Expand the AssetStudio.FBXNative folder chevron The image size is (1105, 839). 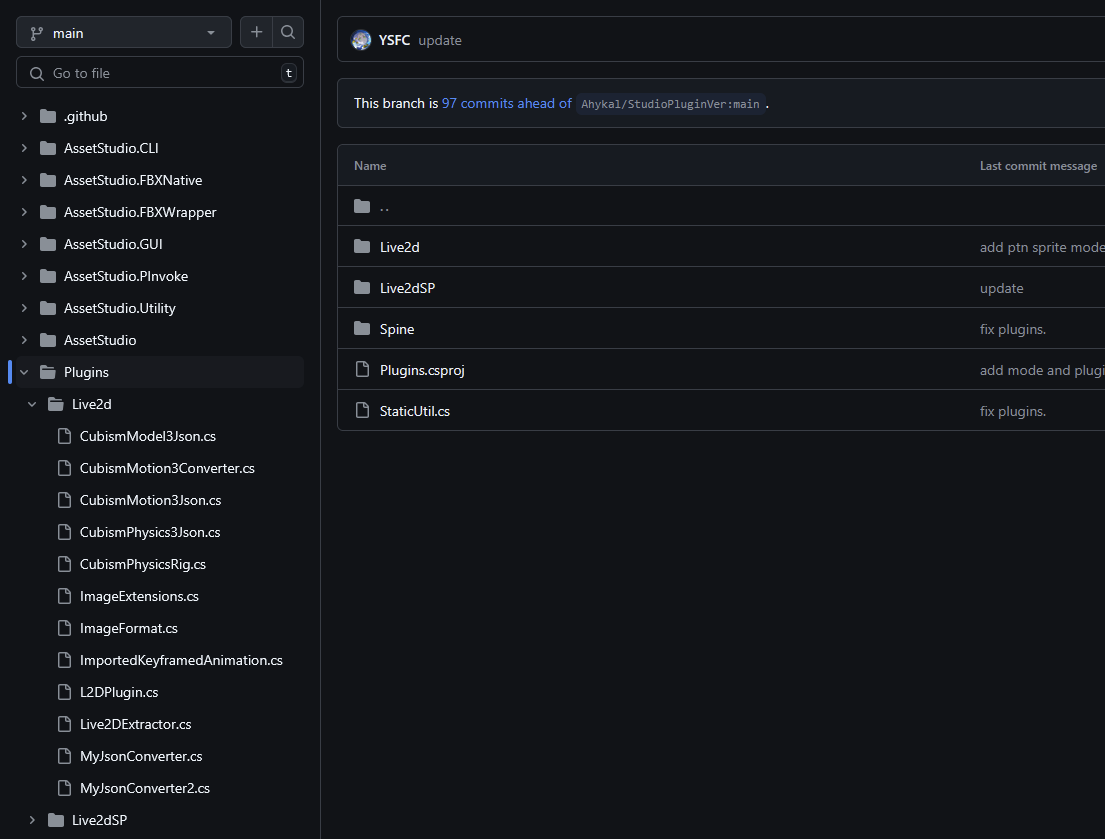[25, 180]
